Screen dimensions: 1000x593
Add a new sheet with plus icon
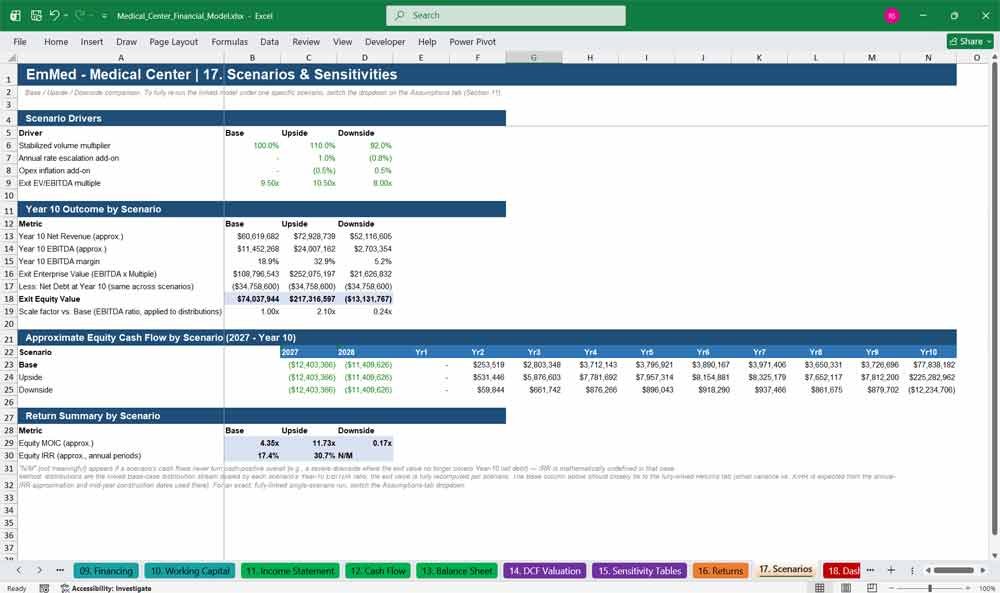pos(891,570)
